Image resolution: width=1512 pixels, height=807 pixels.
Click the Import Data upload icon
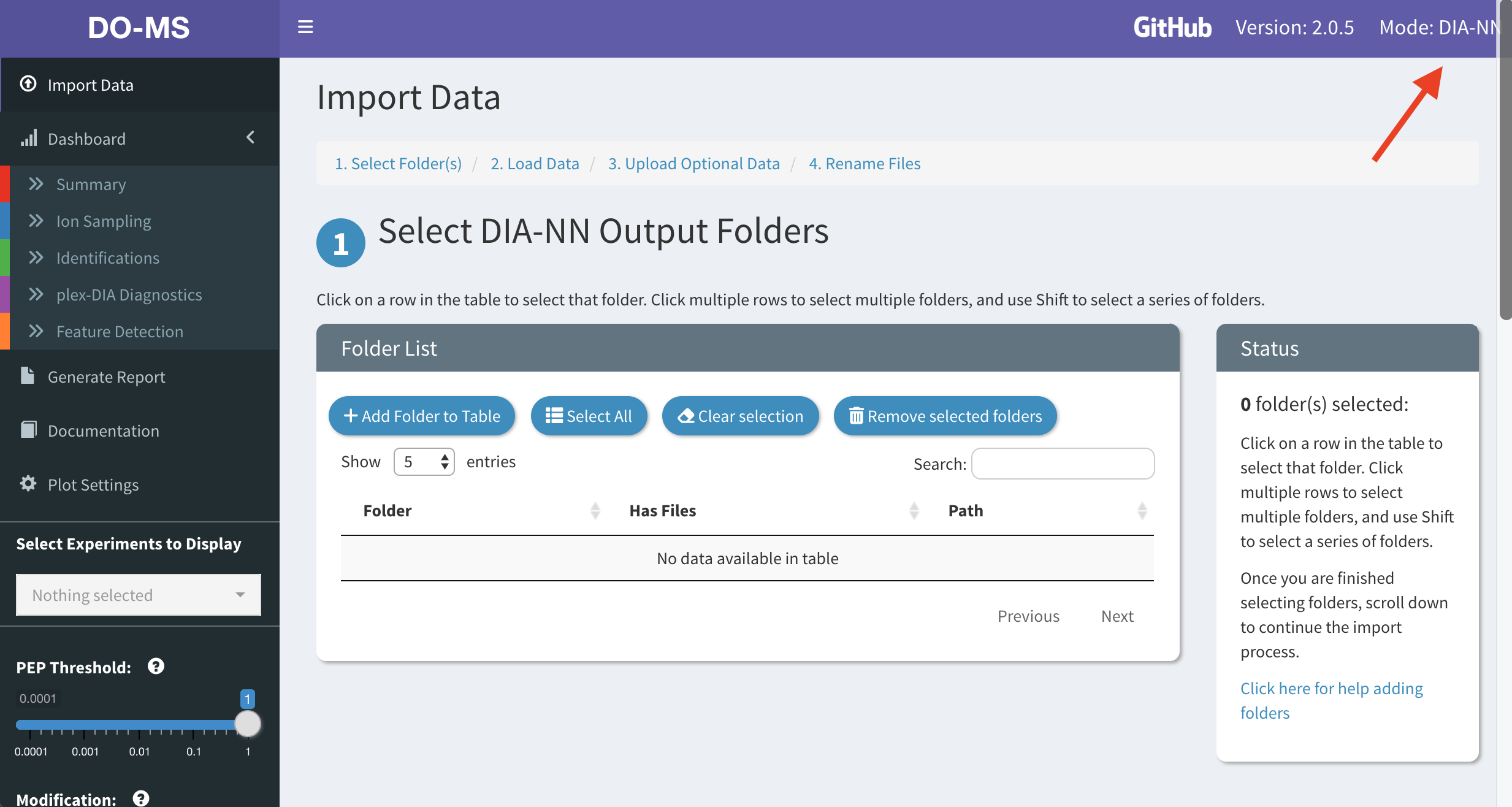[28, 84]
